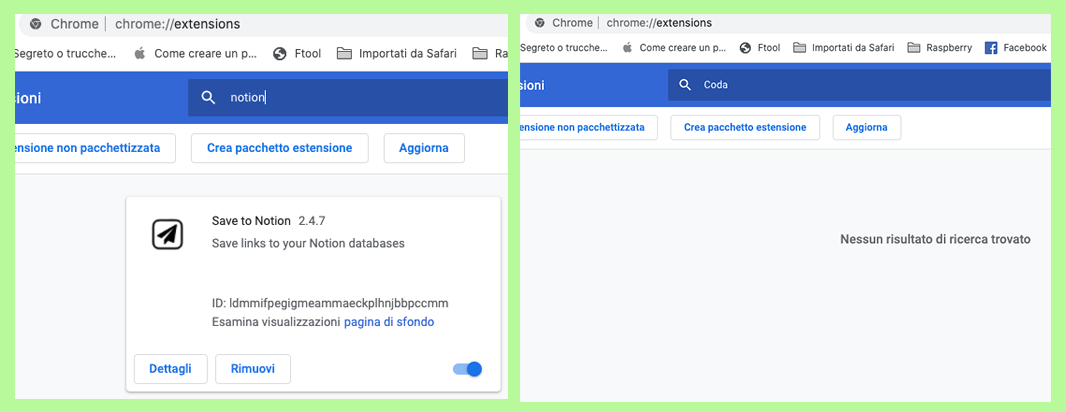Screen dimensions: 1066x412
Task: Click the Apple icon bookmark in the left window
Action: coord(140,53)
